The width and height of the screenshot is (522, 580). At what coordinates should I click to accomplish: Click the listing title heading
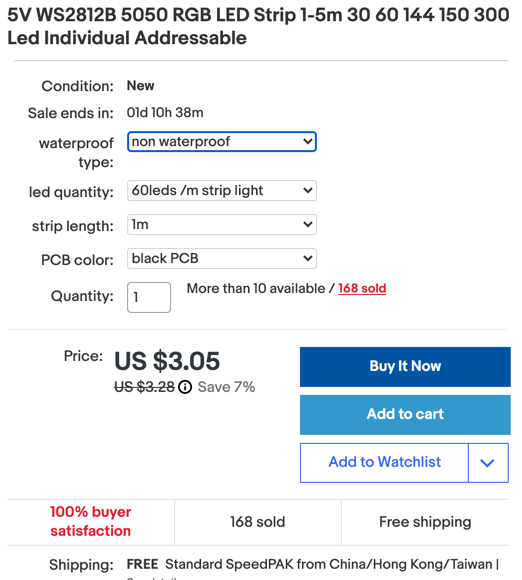click(x=258, y=26)
